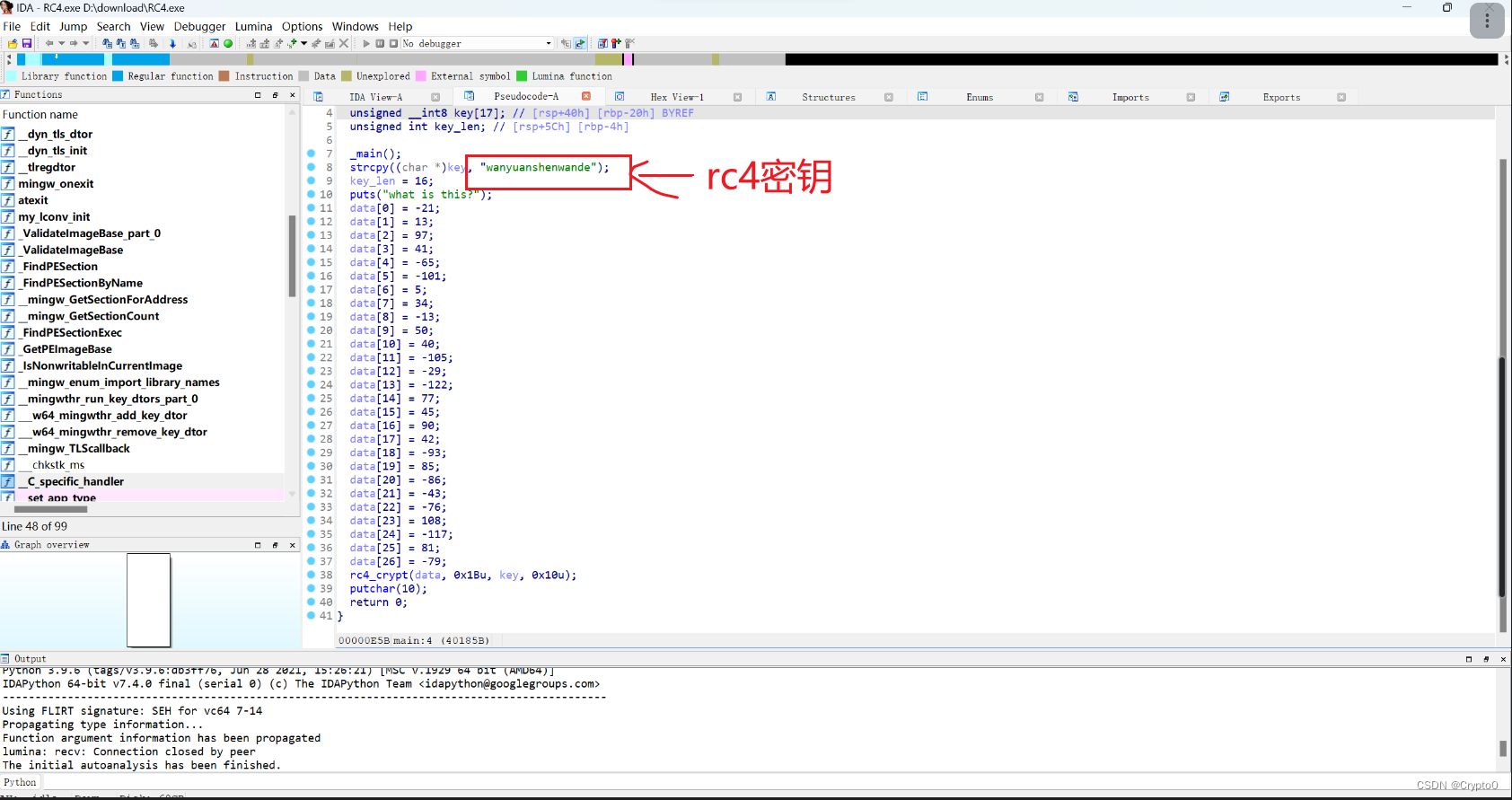Float the Functions panel using its dock icon
1512x800 pixels.
(275, 94)
